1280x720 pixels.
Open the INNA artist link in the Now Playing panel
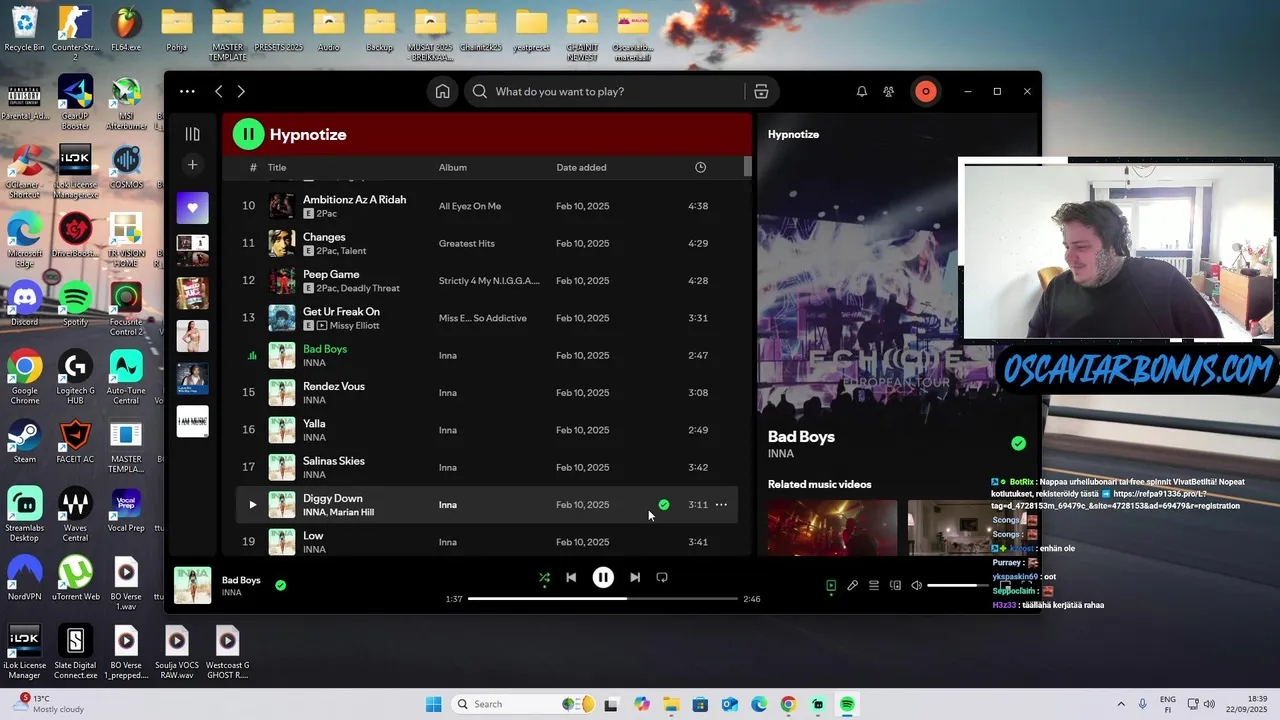[781, 453]
